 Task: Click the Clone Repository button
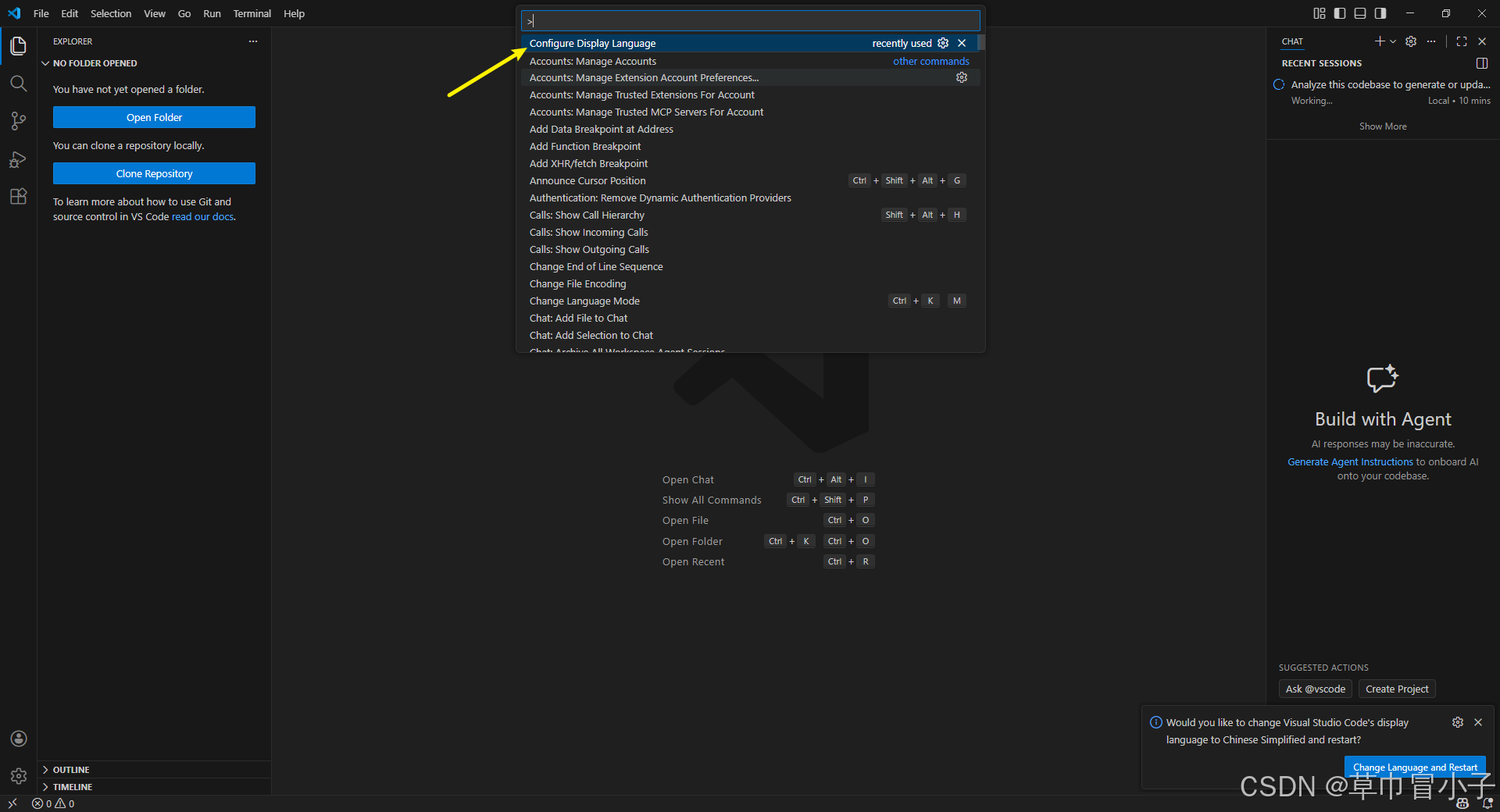coord(154,173)
